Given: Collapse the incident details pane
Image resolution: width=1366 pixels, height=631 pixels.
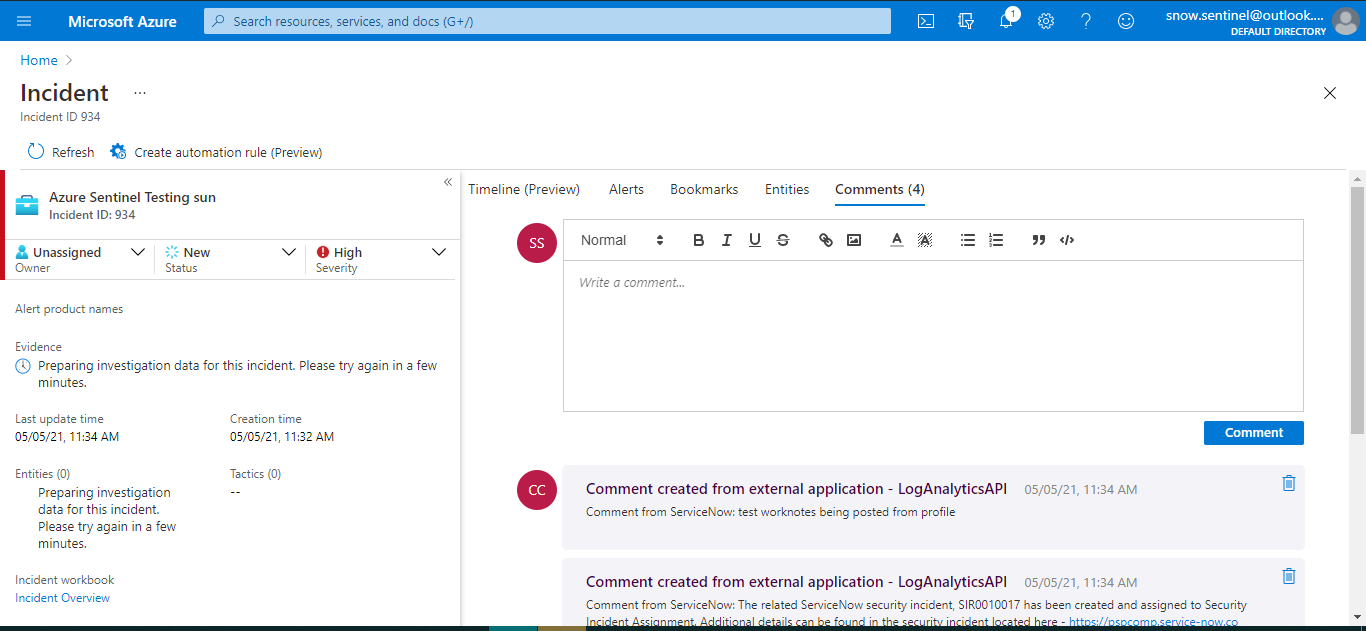Looking at the screenshot, I should (x=448, y=182).
